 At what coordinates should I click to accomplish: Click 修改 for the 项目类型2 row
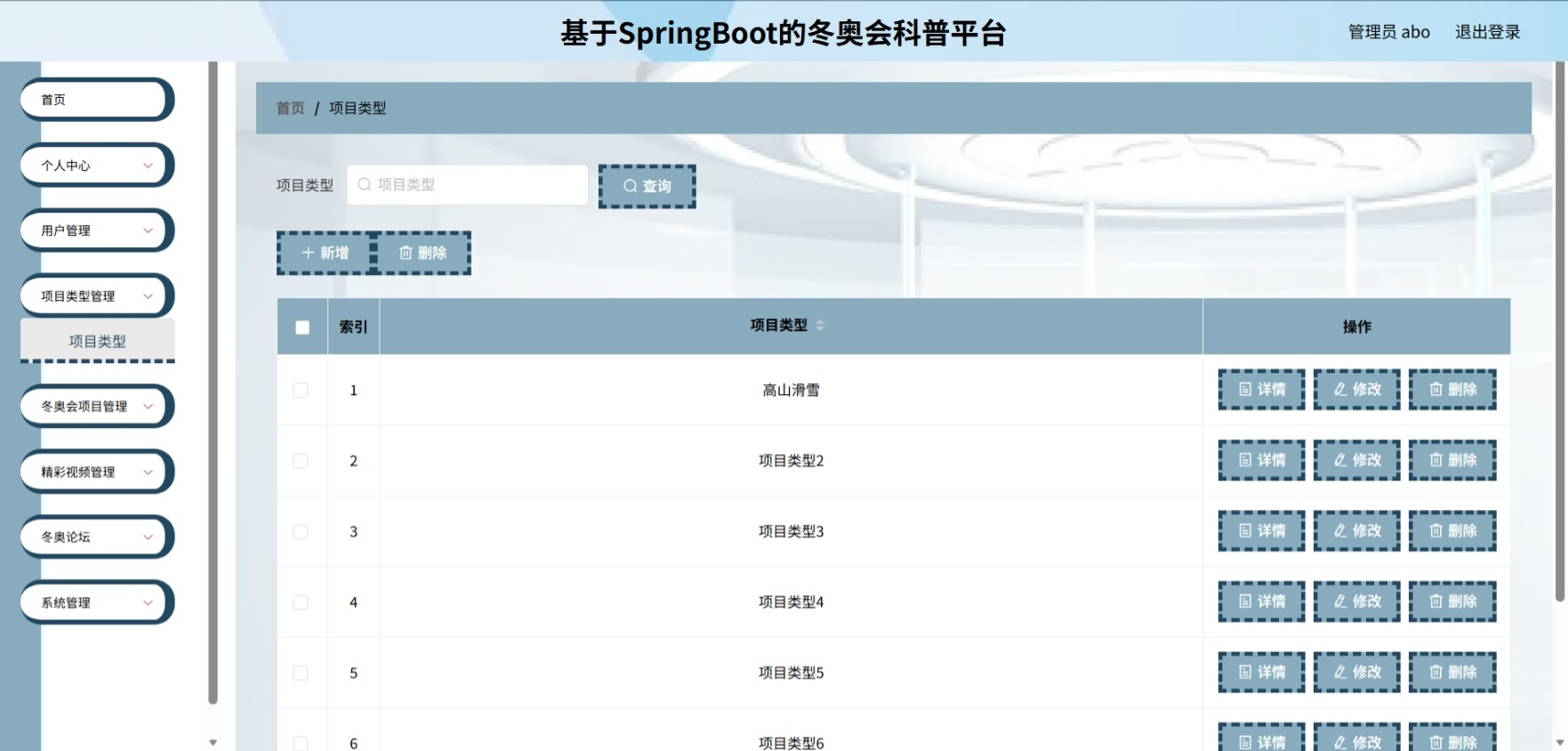pyautogui.click(x=1356, y=460)
